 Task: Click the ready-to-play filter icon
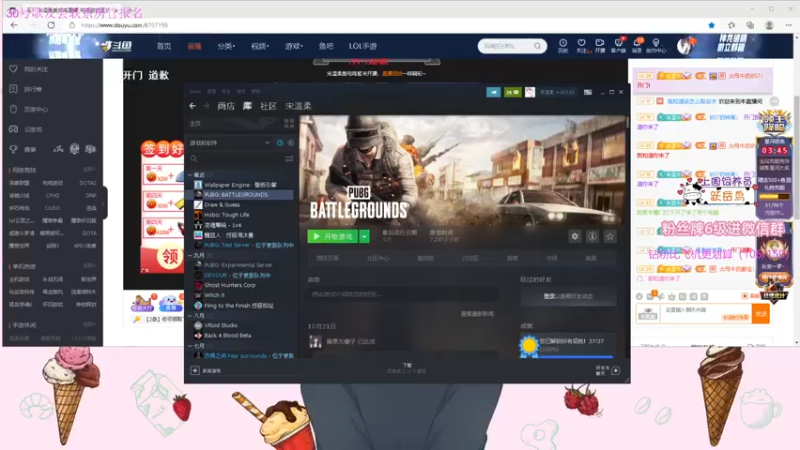291,143
